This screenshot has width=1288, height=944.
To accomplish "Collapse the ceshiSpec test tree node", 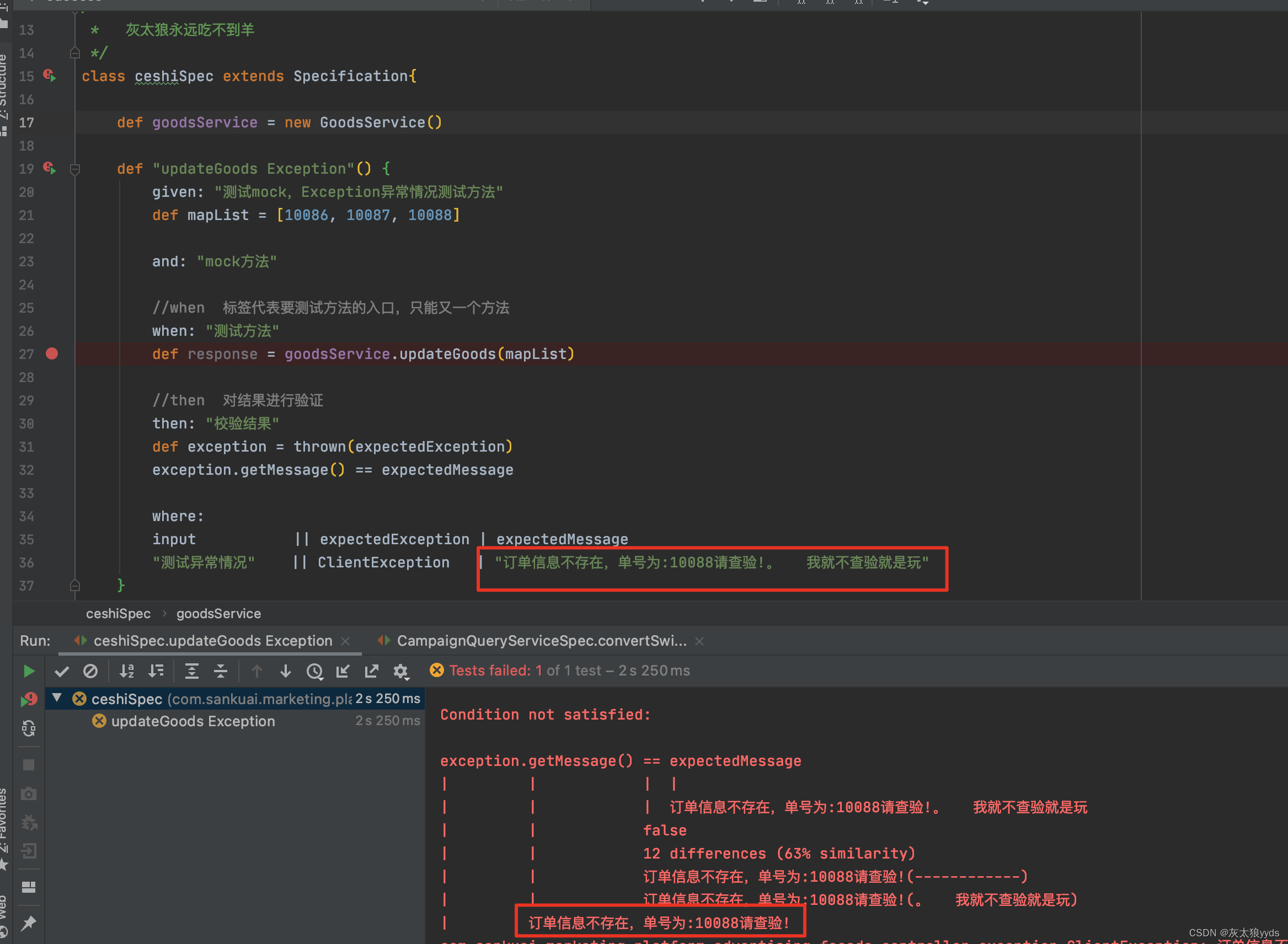I will click(x=57, y=698).
